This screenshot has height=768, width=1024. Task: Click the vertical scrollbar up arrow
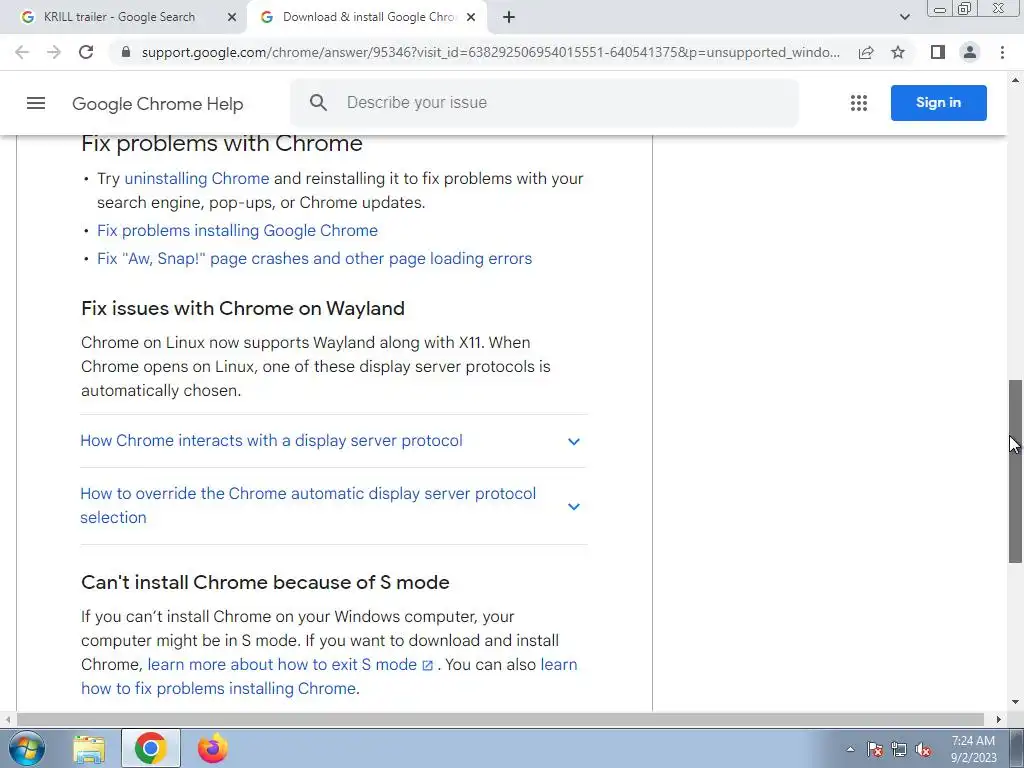tap(1016, 80)
